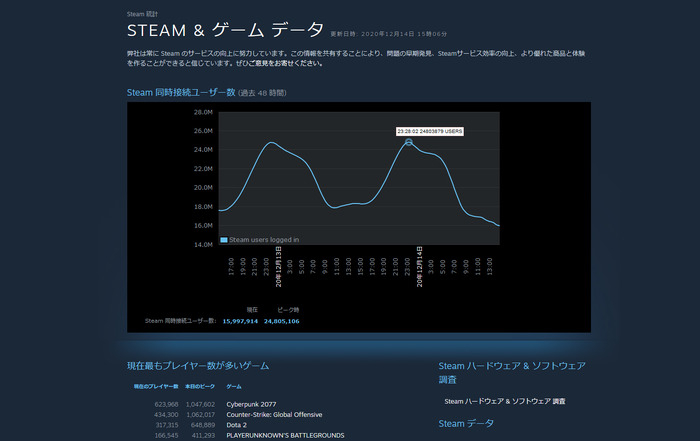Open Steam ハードウェア & ソフトウェア 調査 link
The image size is (700, 441).
click(504, 401)
